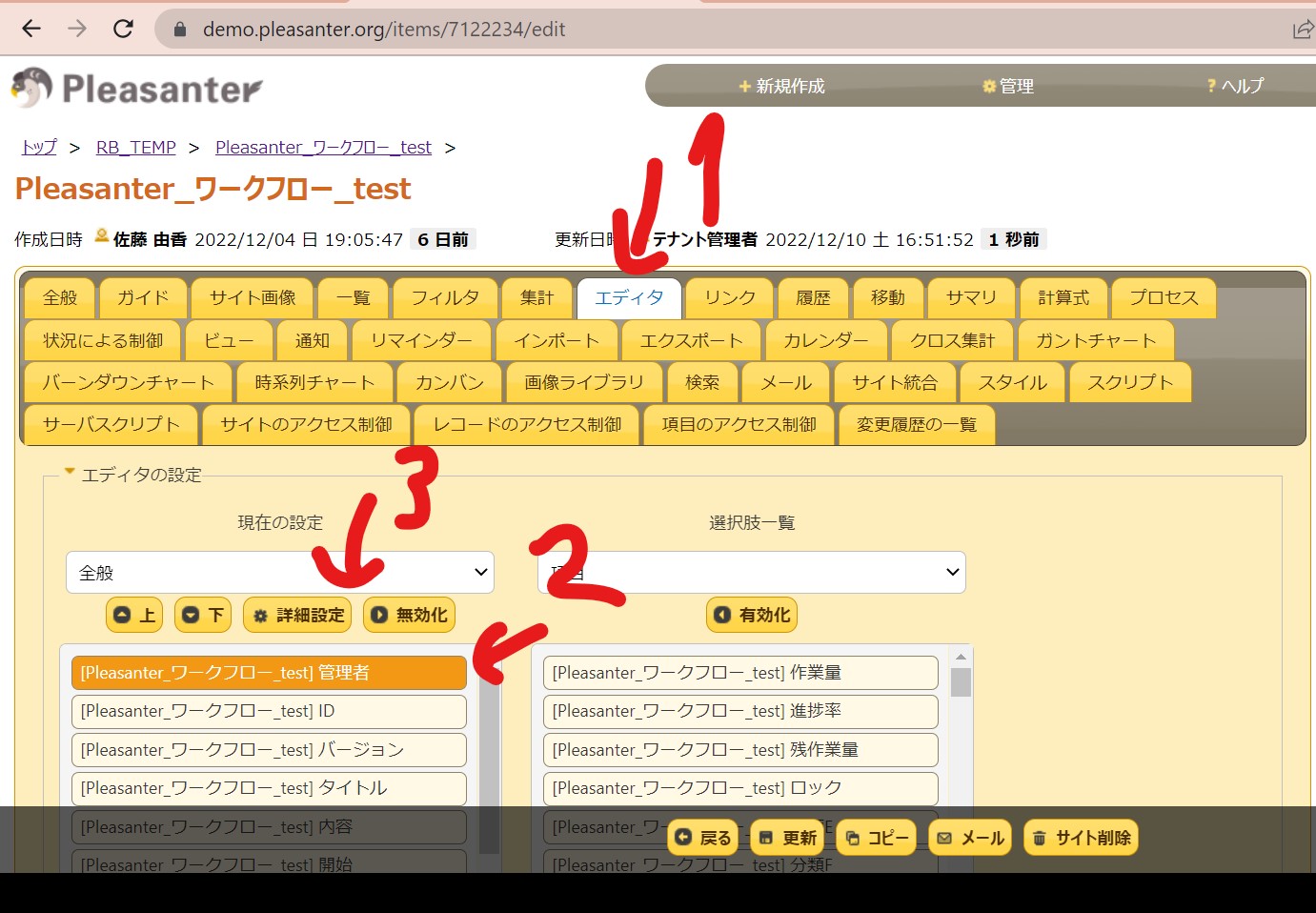Switch to the フィルタ tab
The image size is (1316, 913).
[x=444, y=298]
